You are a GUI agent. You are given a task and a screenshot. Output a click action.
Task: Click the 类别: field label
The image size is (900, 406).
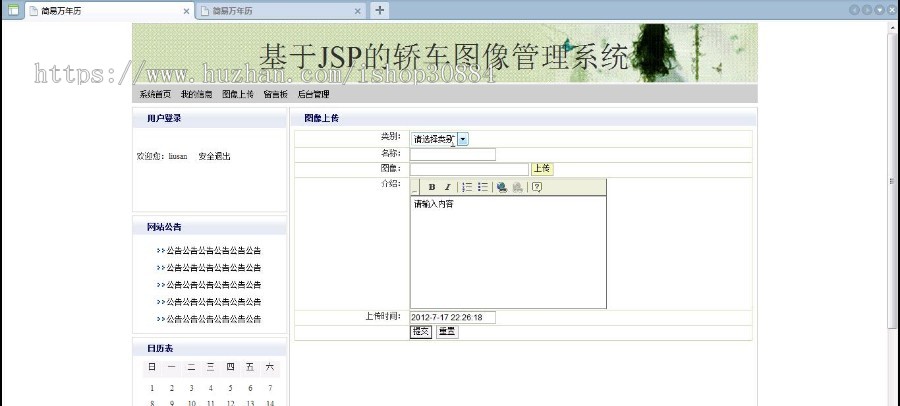coord(391,137)
